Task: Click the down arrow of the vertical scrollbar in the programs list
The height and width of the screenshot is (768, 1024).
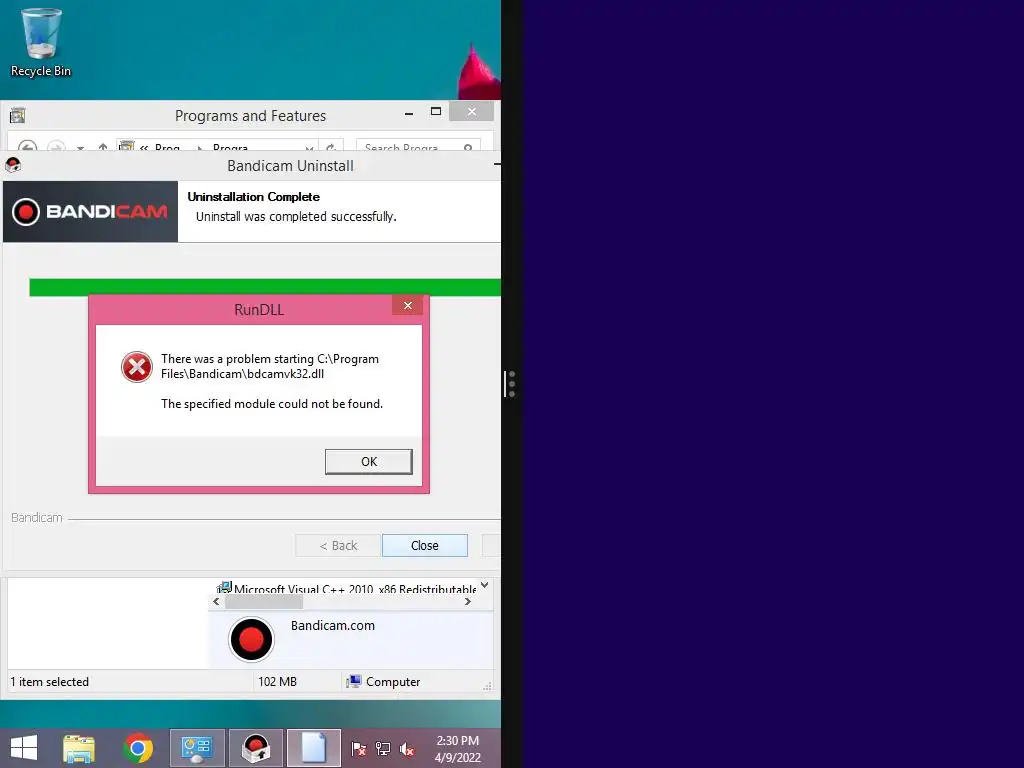Action: (485, 585)
